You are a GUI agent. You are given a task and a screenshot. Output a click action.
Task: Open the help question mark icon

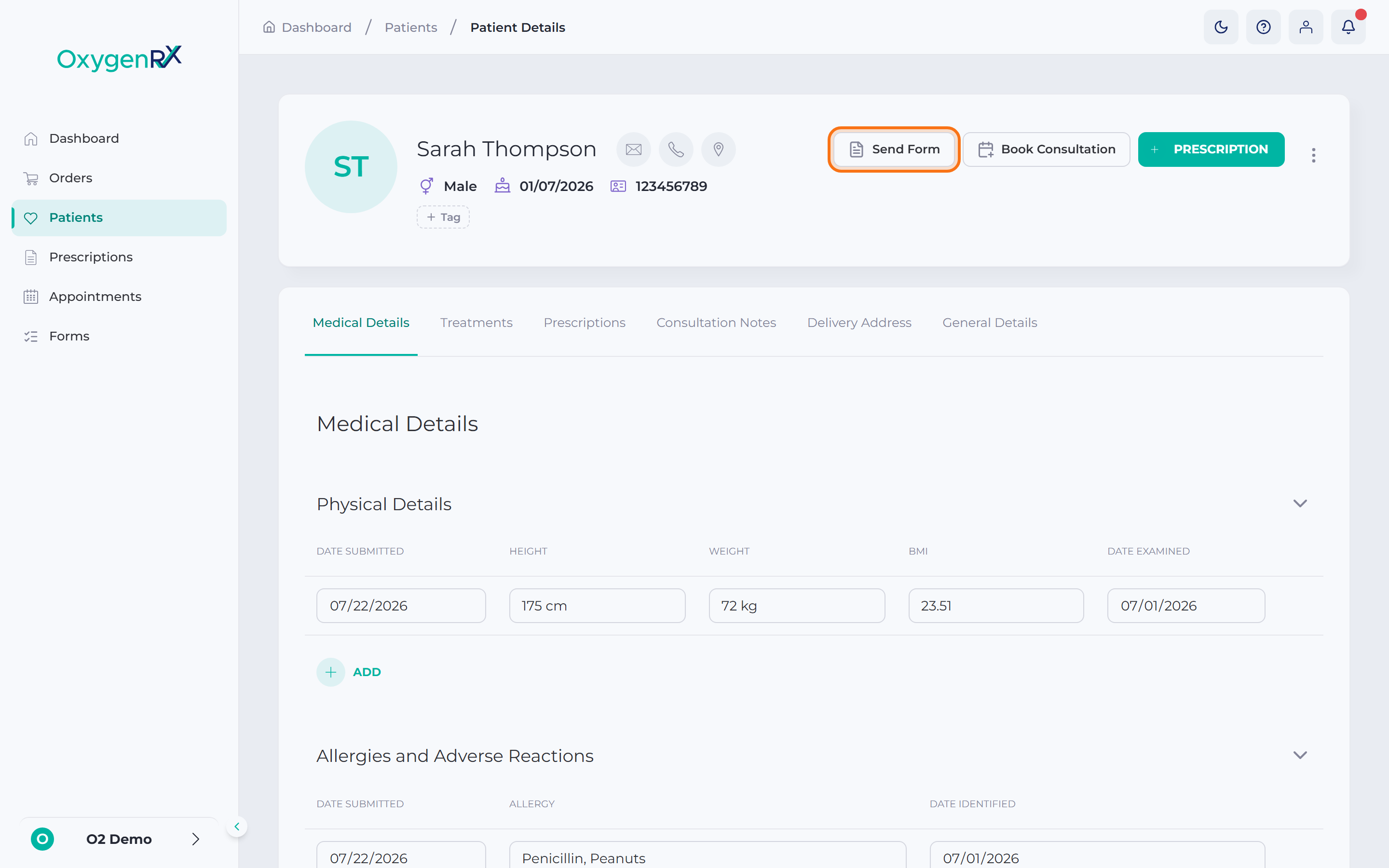1263,27
